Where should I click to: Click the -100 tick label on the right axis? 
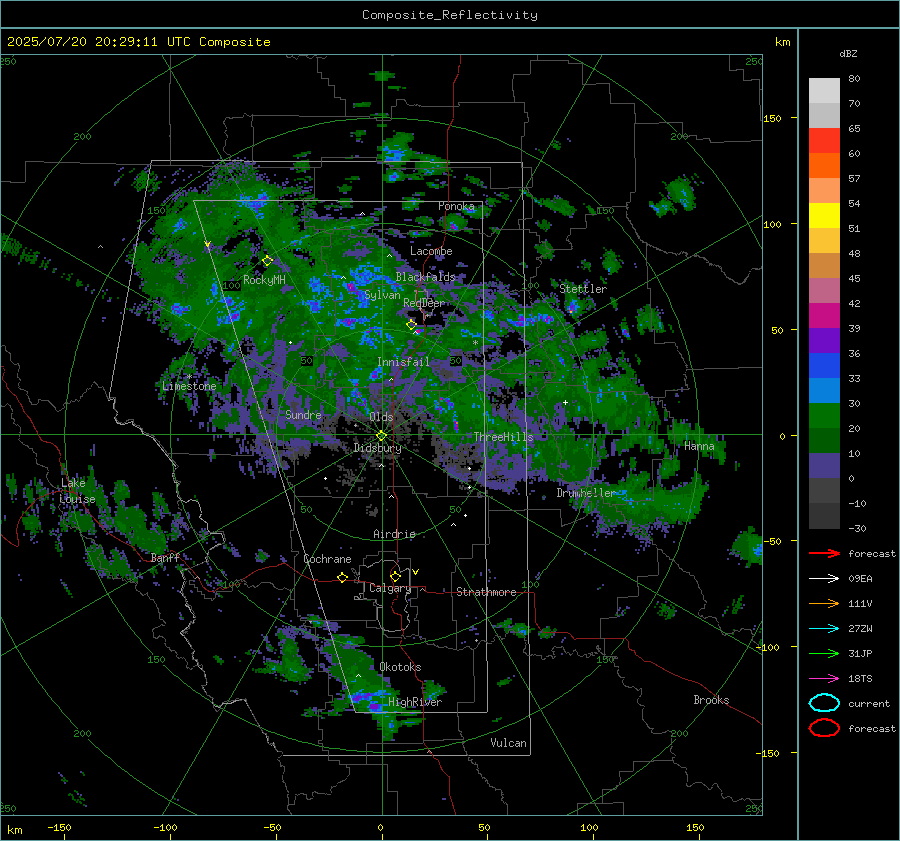pyautogui.click(x=767, y=647)
